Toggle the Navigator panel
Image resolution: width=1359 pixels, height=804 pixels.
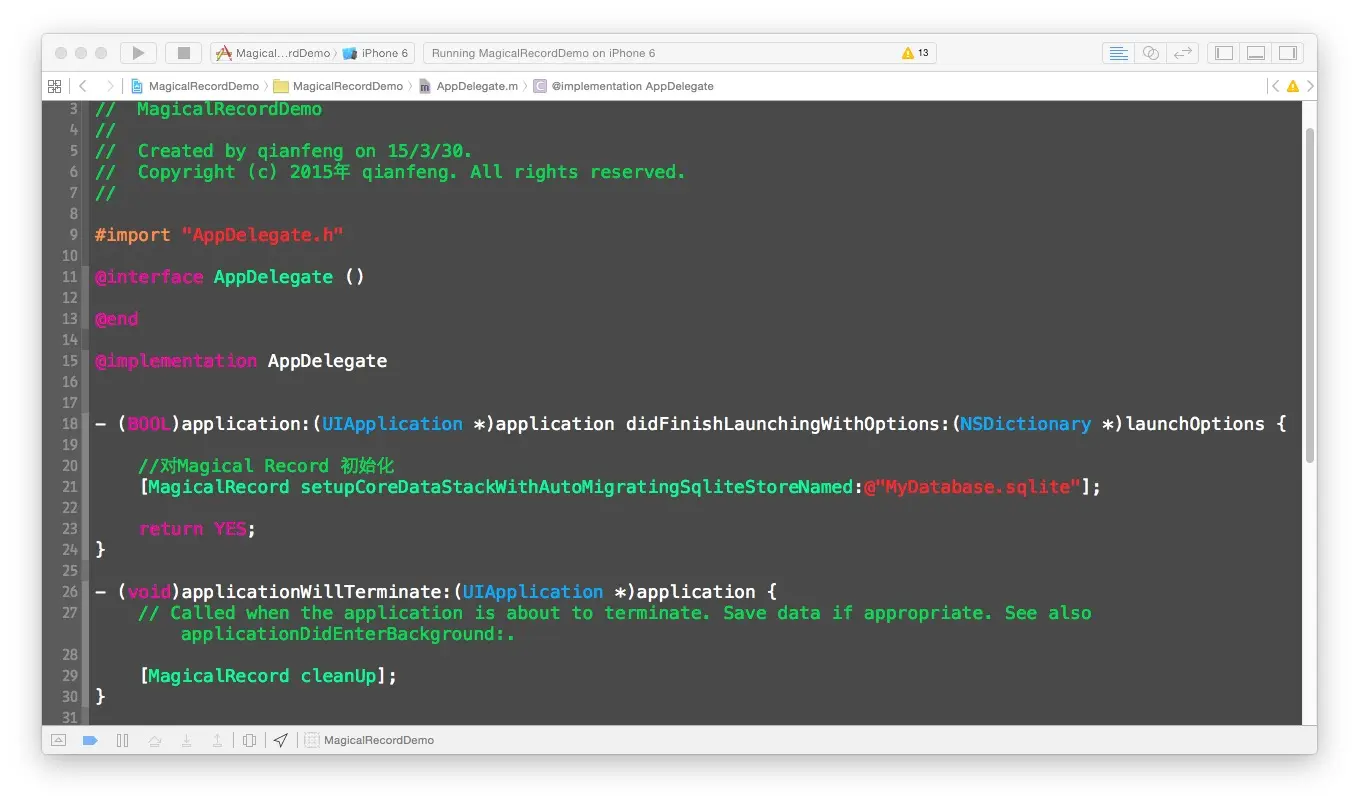1224,53
